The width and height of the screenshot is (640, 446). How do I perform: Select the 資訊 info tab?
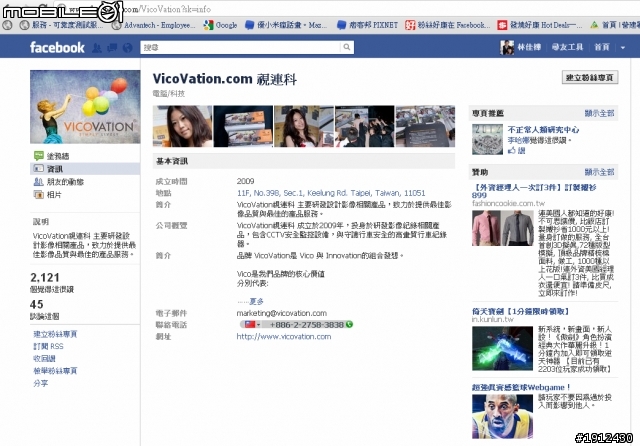[x=55, y=169]
